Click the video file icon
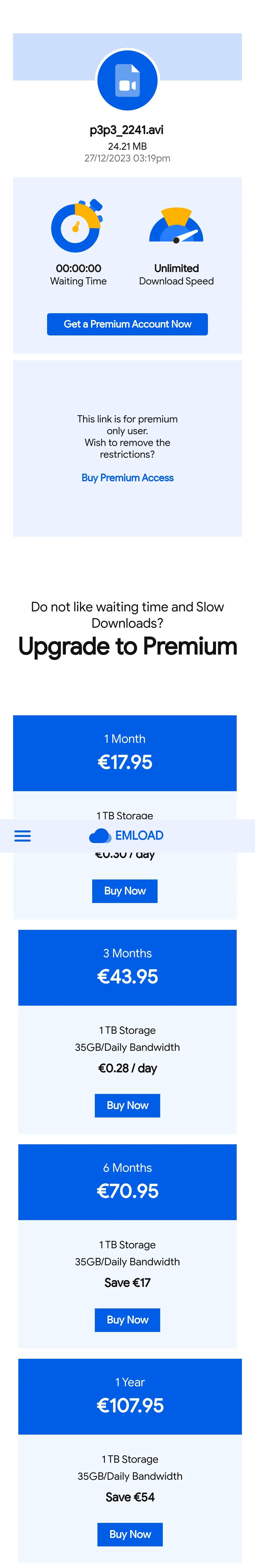The height and width of the screenshot is (1568, 255). click(x=127, y=80)
